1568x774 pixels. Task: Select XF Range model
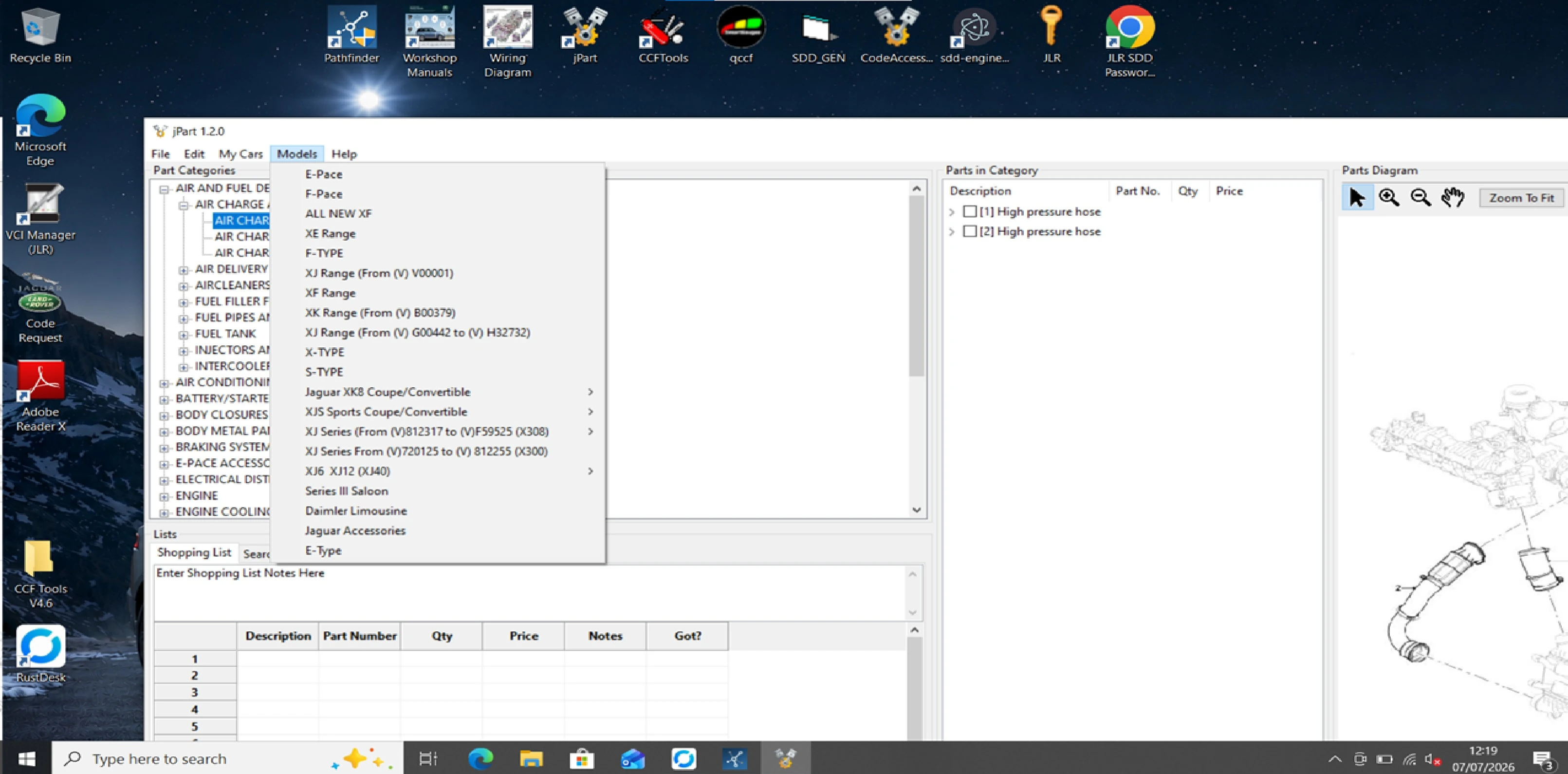[438, 293]
